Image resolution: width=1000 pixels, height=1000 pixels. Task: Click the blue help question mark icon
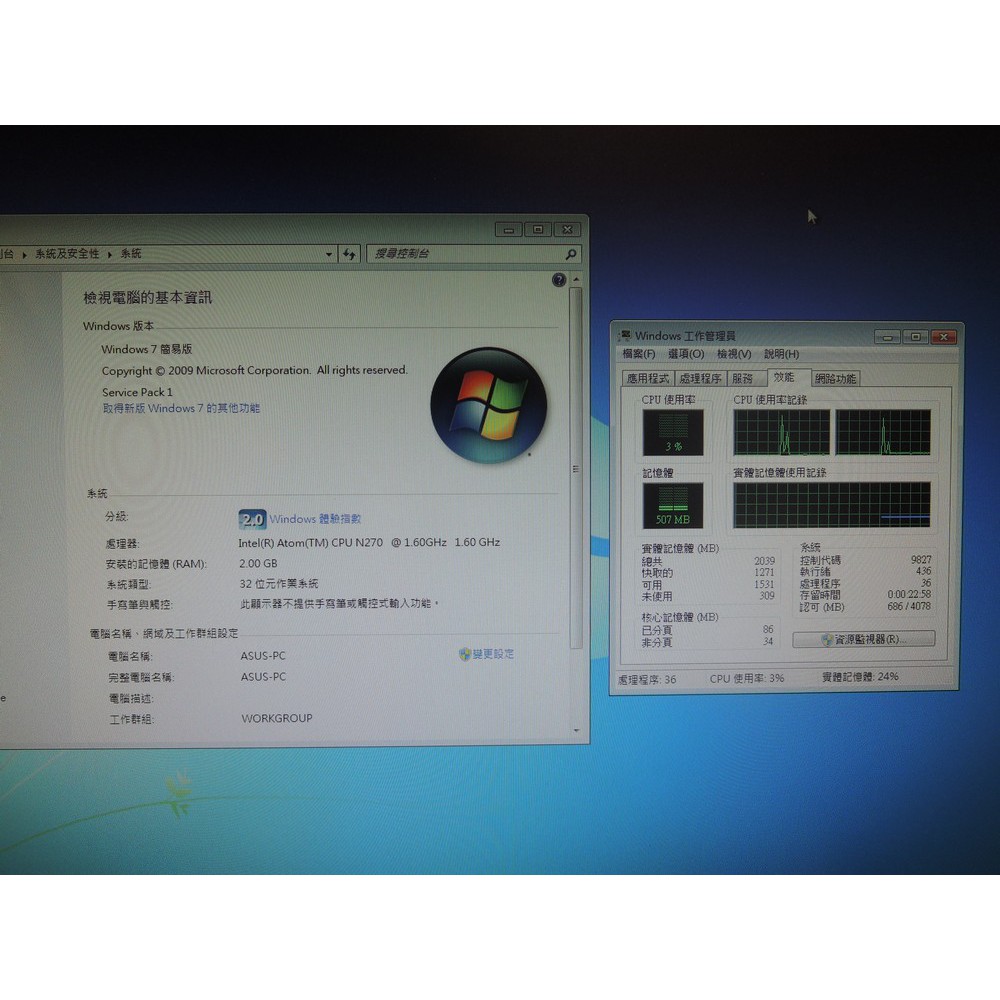point(559,280)
